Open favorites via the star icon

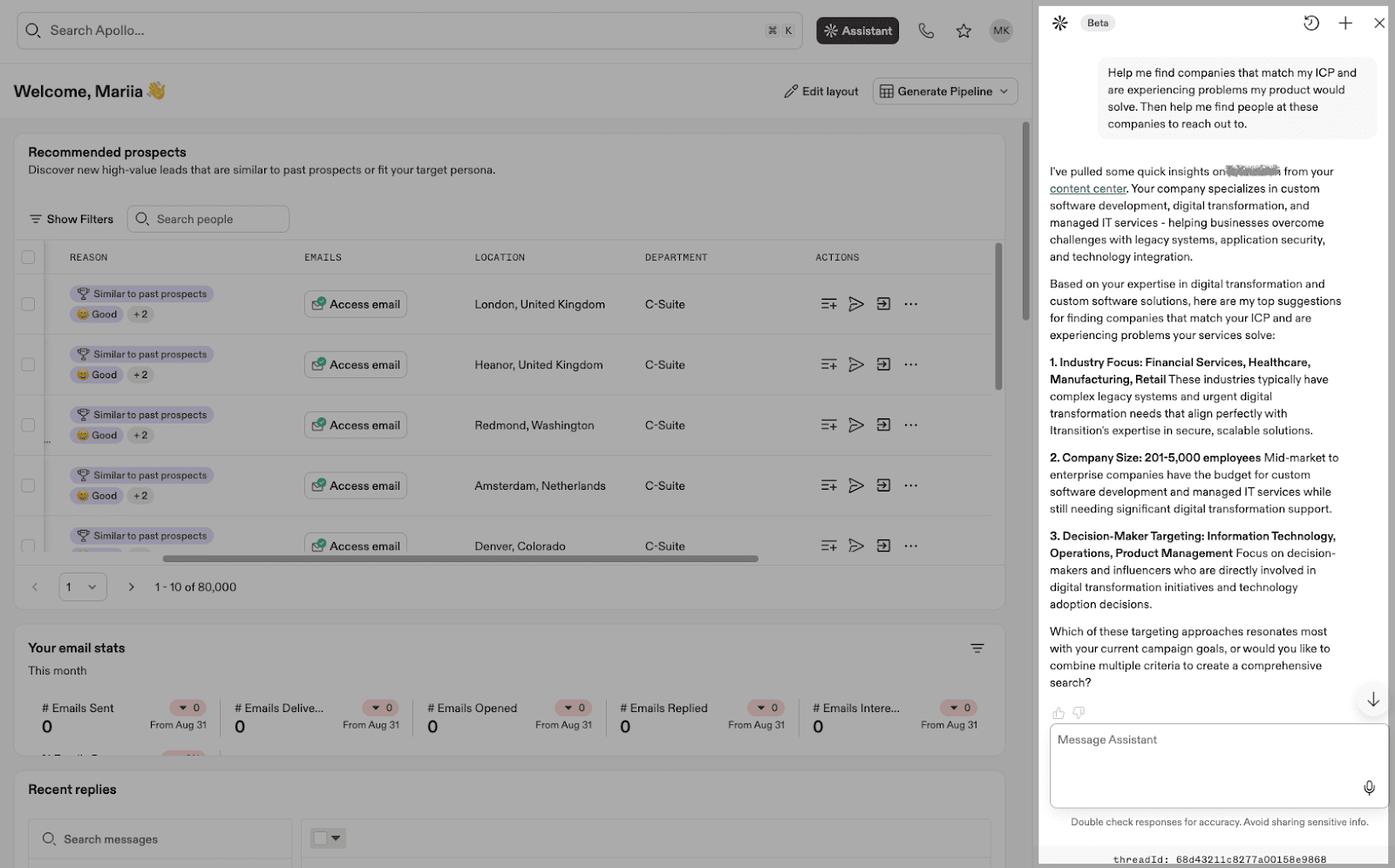(963, 31)
